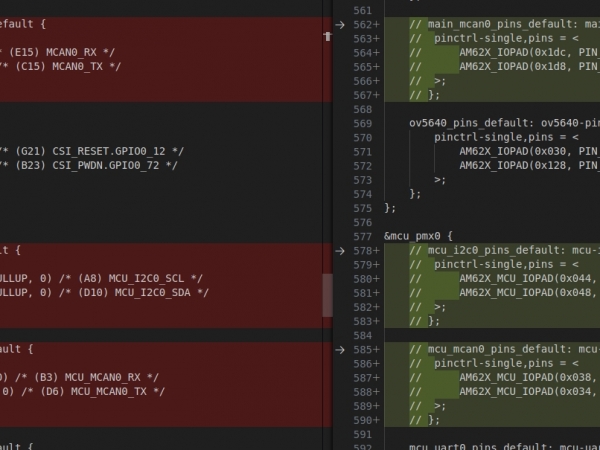Click commented mcu_mcan0_pins_default line
The image size is (600, 450).
pyautogui.click(x=500, y=350)
